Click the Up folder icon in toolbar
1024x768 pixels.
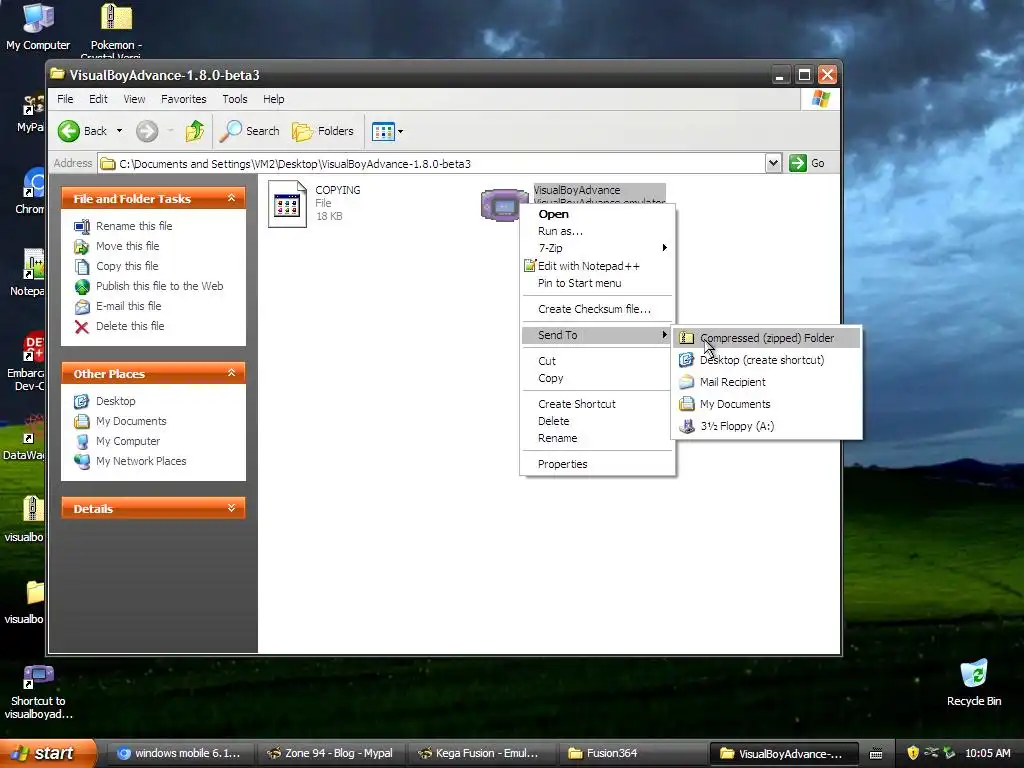click(195, 131)
